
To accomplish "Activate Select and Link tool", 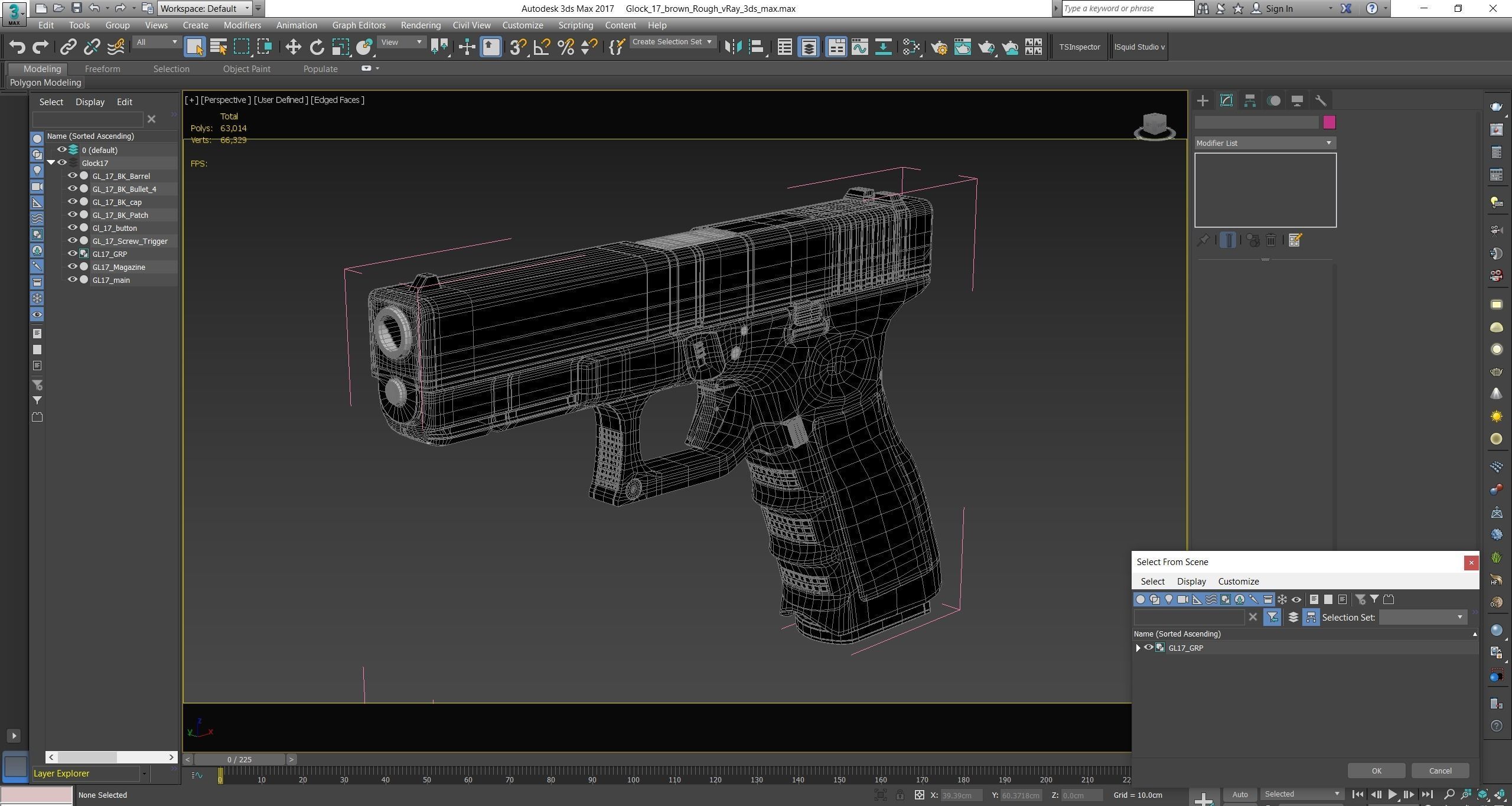I will click(x=69, y=47).
